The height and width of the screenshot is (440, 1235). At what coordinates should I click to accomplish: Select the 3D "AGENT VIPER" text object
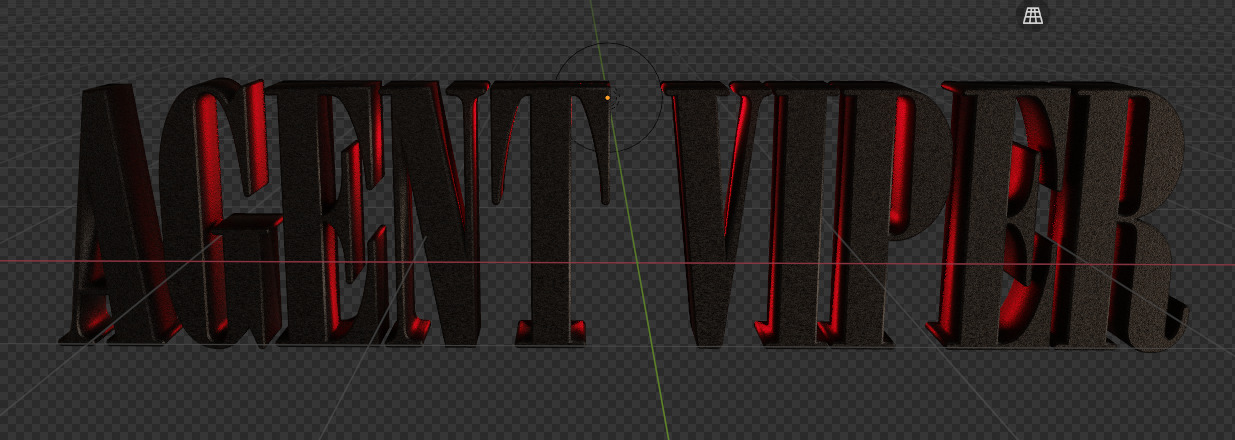(x=625, y=215)
